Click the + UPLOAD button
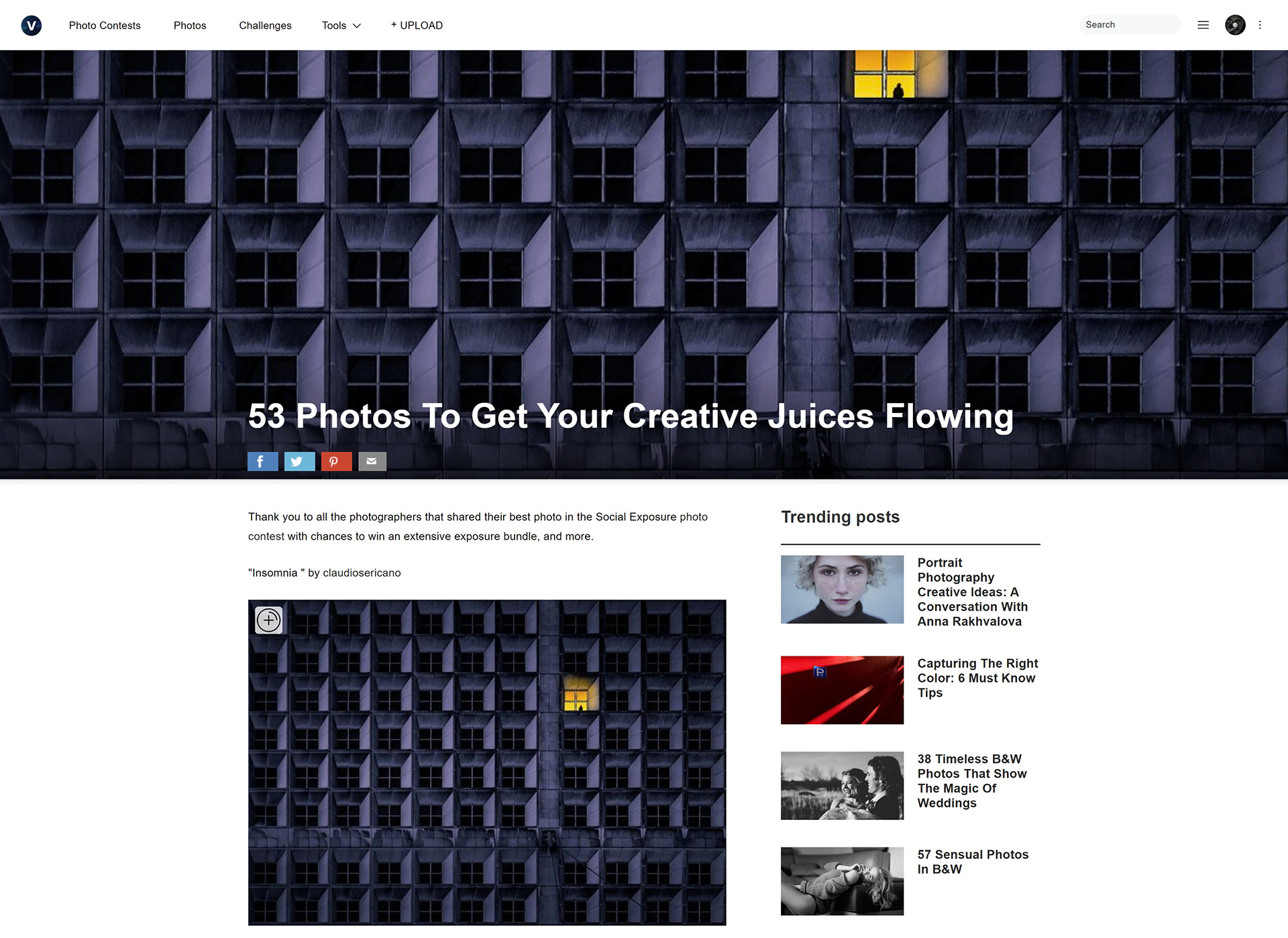 pyautogui.click(x=417, y=25)
